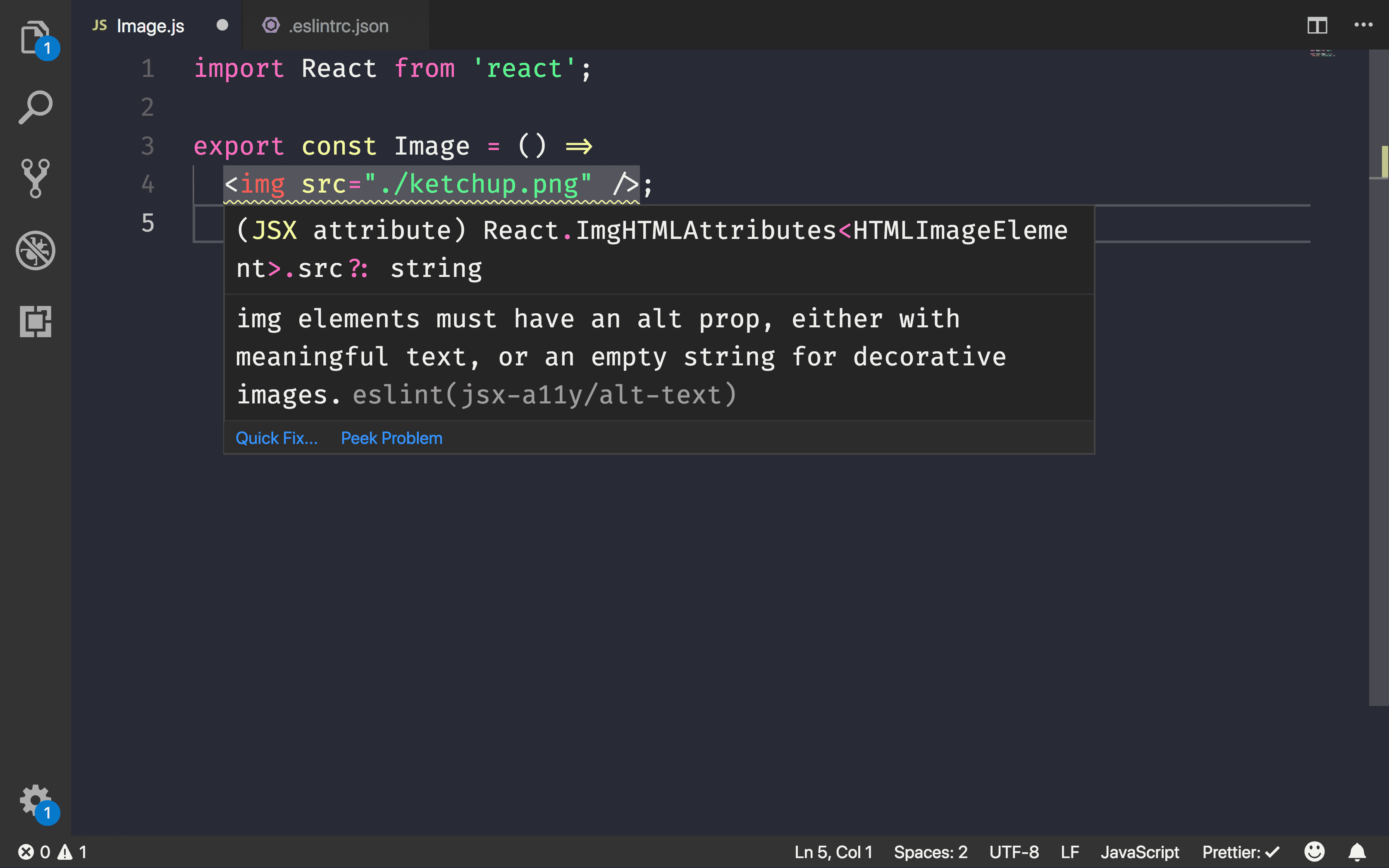Image resolution: width=1389 pixels, height=868 pixels.
Task: Click Spaces 2 indentation status bar item
Action: click(x=930, y=852)
